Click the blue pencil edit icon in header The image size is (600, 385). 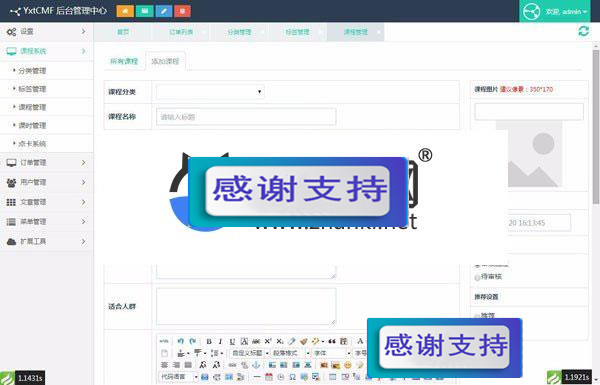tap(164, 11)
